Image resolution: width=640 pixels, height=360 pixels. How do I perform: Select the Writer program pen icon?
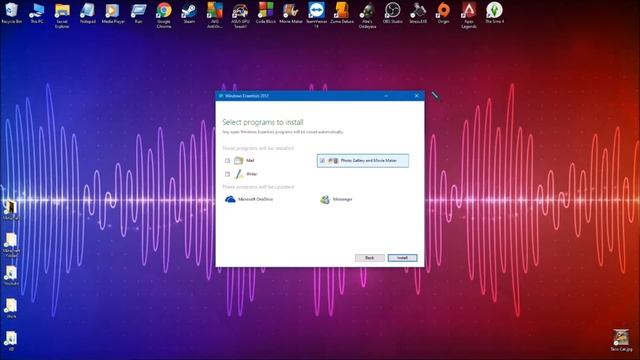point(239,174)
